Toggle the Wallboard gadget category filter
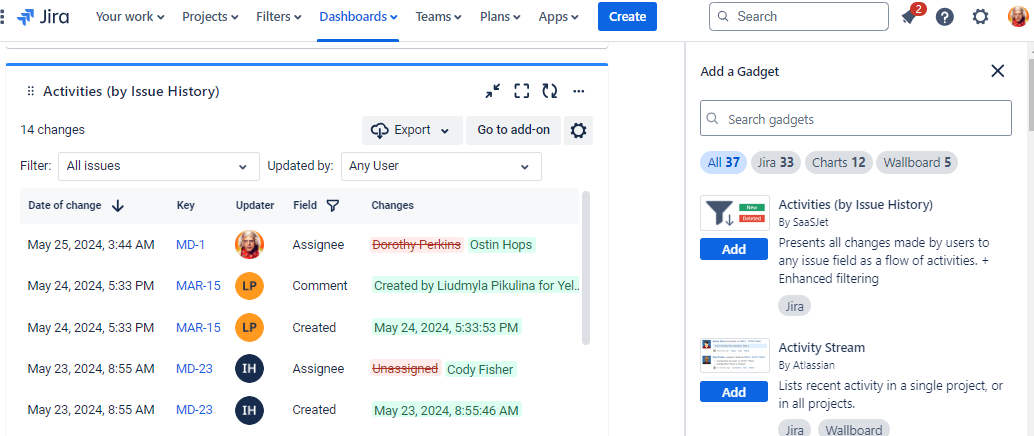 (917, 162)
